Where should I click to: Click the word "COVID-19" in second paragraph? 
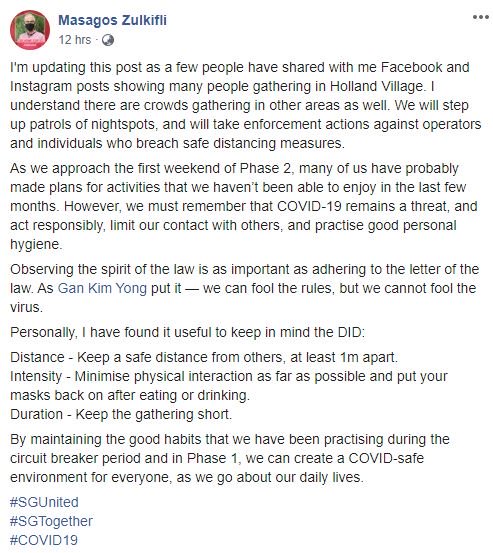tap(310, 206)
